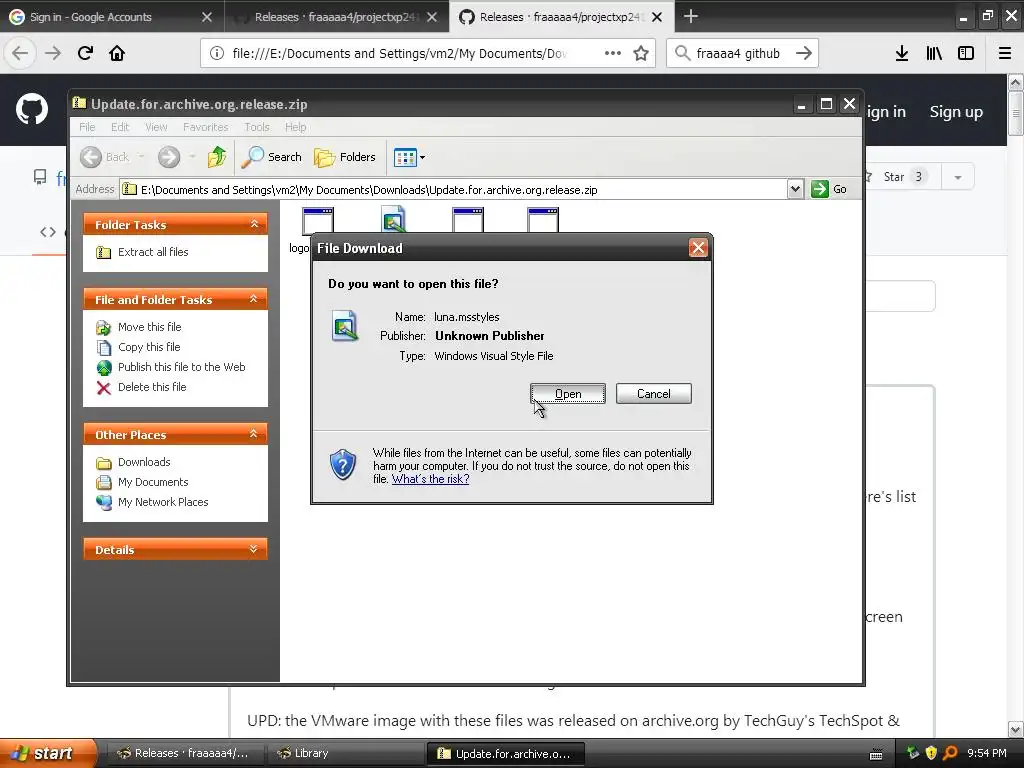The height and width of the screenshot is (768, 1024).
Task: Reload the Firefox page
Action: (85, 53)
